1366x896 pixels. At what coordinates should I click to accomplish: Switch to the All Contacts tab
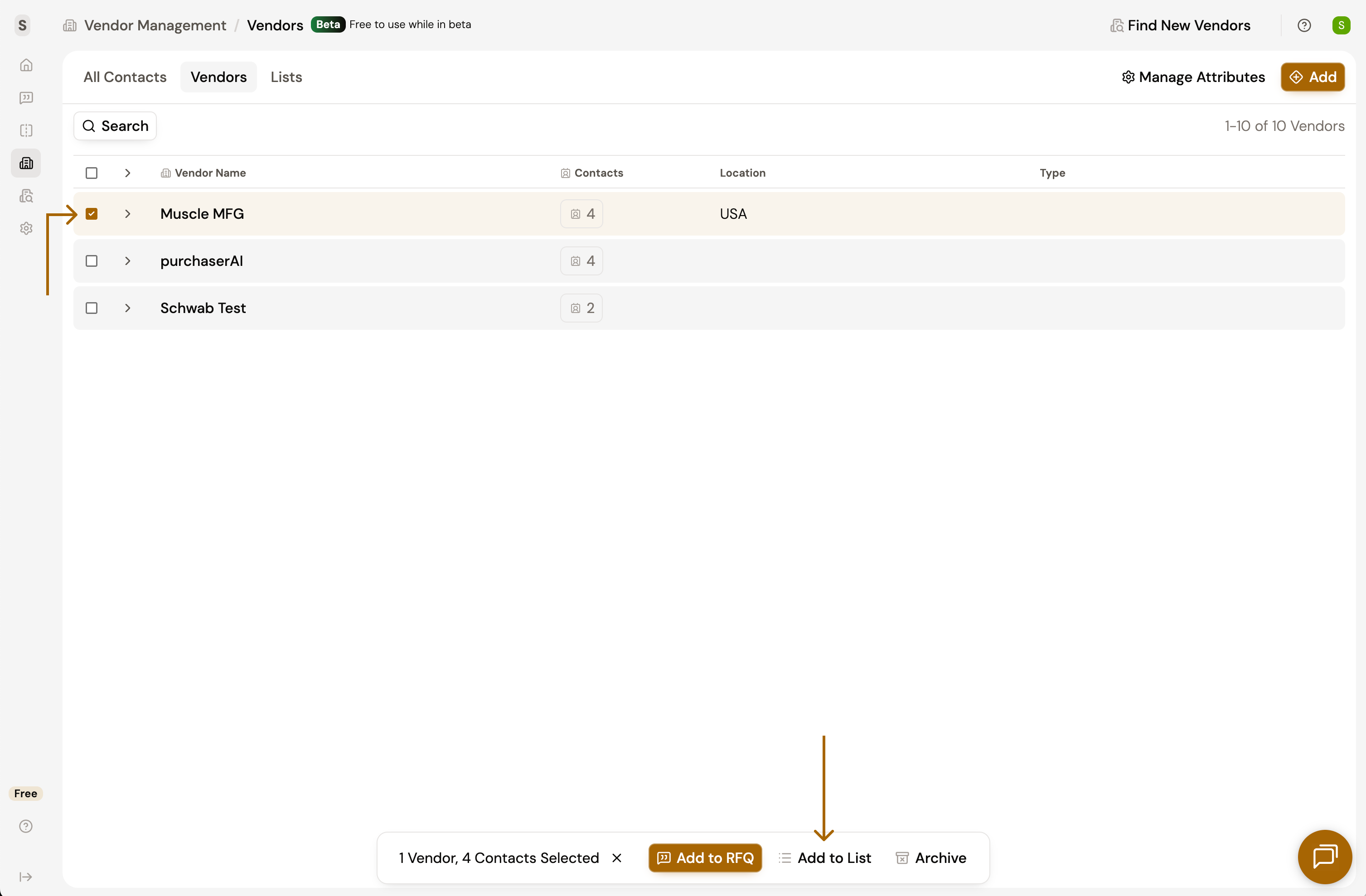coord(125,77)
